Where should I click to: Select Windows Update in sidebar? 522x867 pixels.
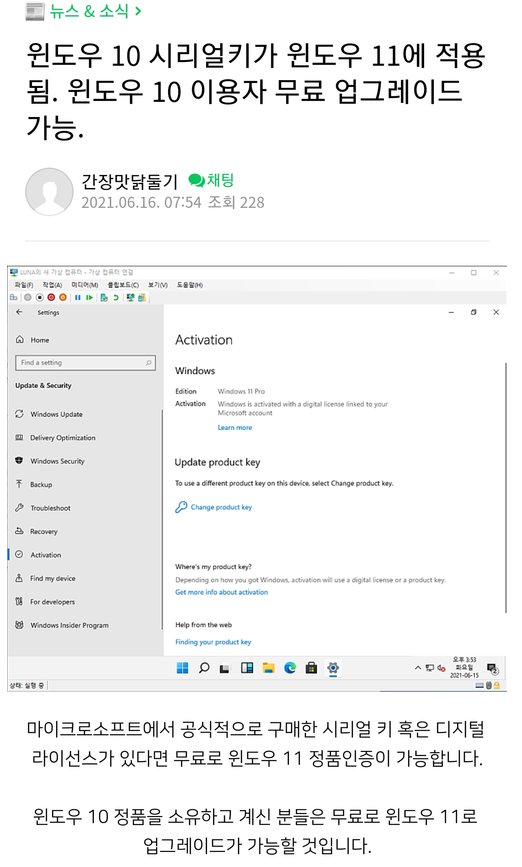pos(49,414)
